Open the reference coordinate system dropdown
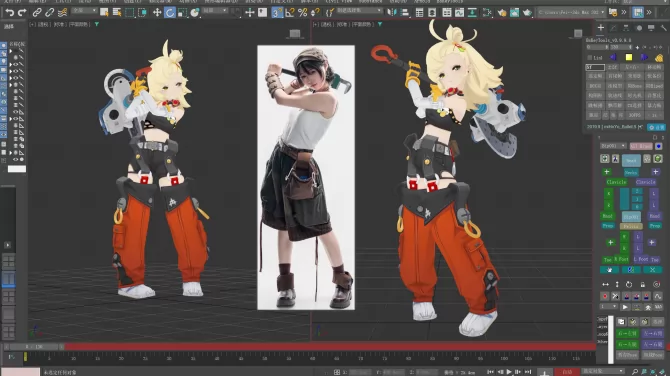Screen dimensions: 670x376 coord(215,10)
